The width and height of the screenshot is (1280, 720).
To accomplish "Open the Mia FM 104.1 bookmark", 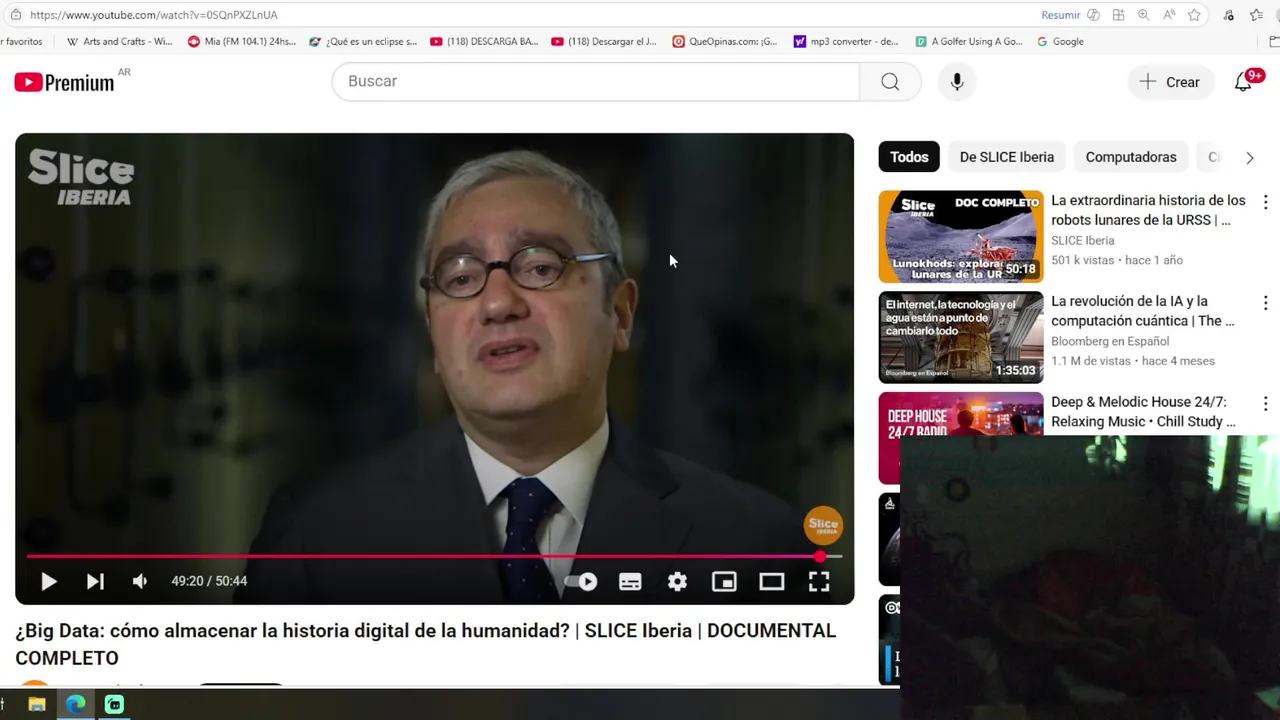I will point(242,42).
